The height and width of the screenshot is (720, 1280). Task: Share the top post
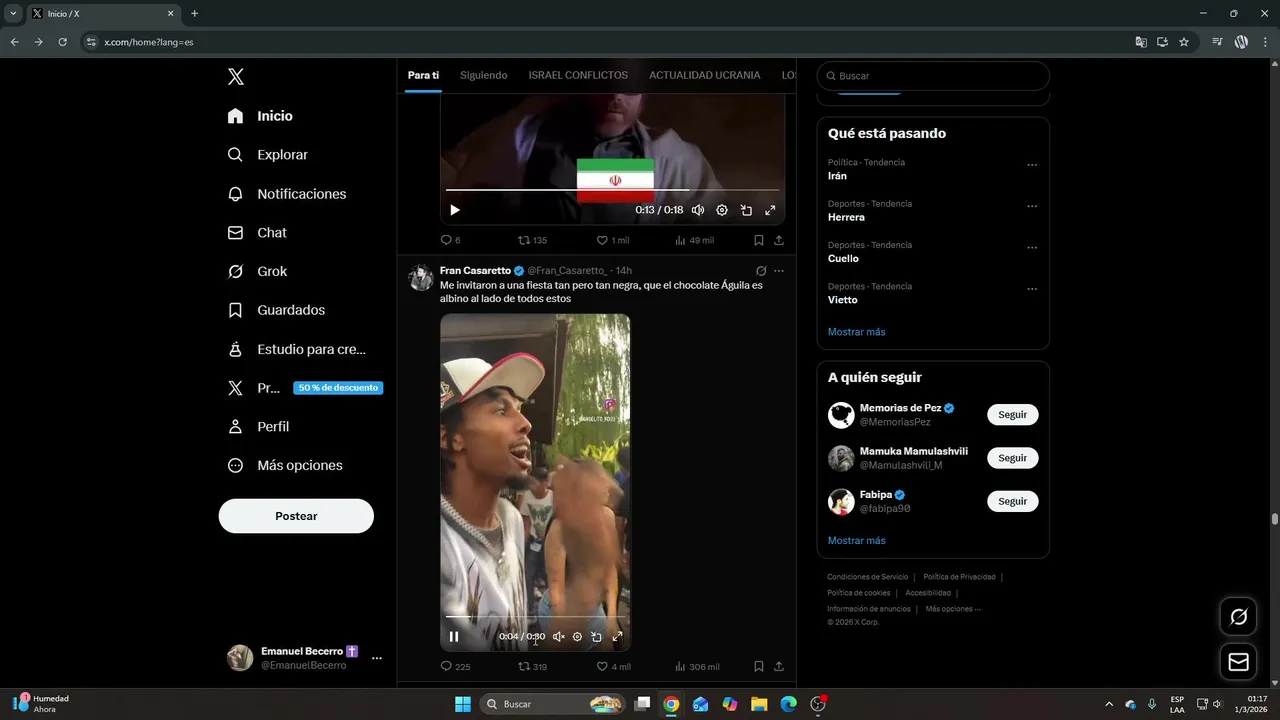pos(779,240)
